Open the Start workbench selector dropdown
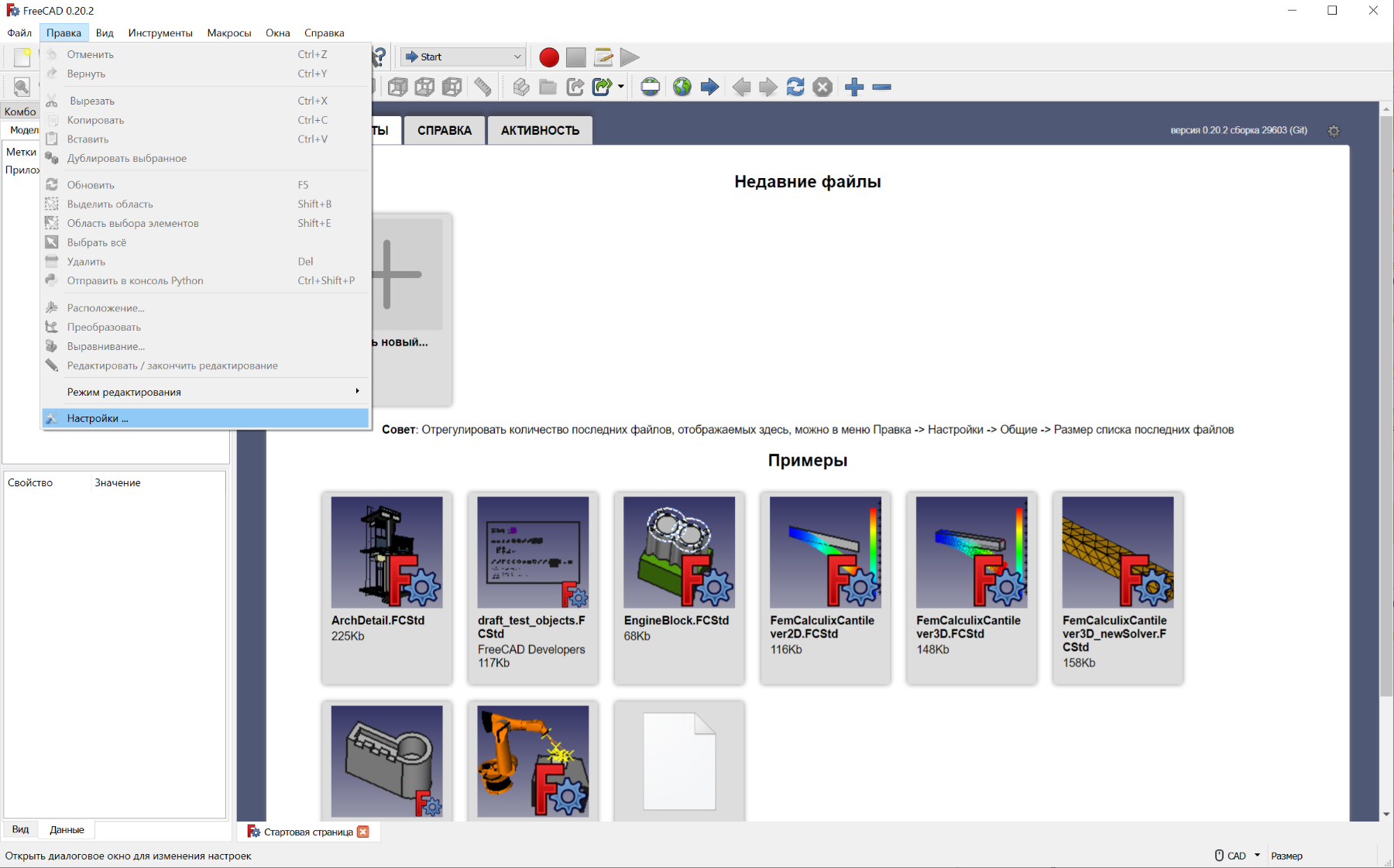Image resolution: width=1394 pixels, height=868 pixels. (x=463, y=57)
